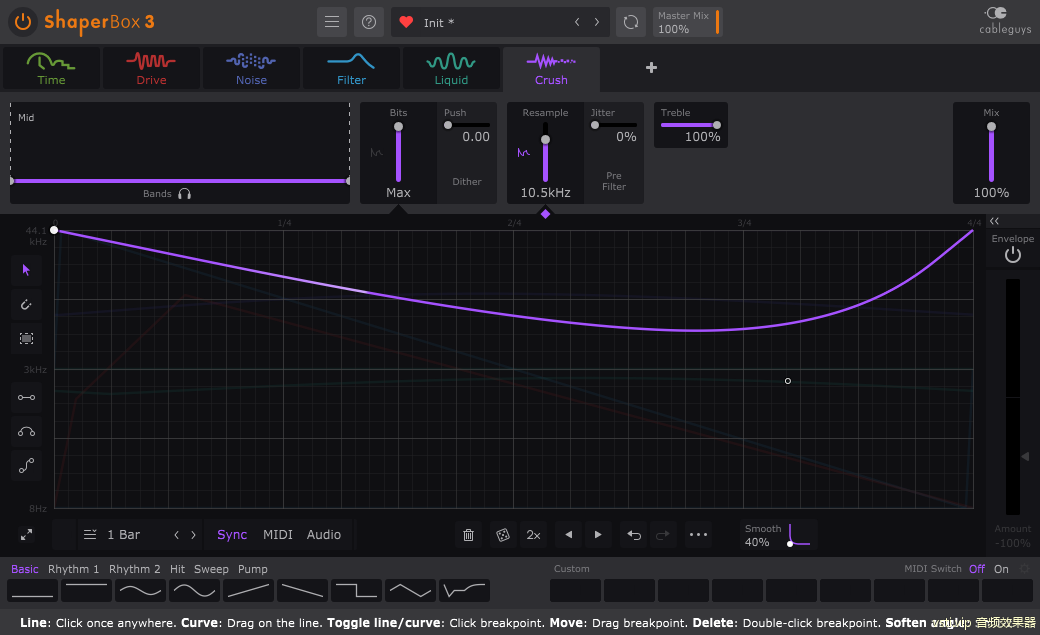Collapse envelope panel with double chevron
The height and width of the screenshot is (635, 1040).
coord(994,221)
